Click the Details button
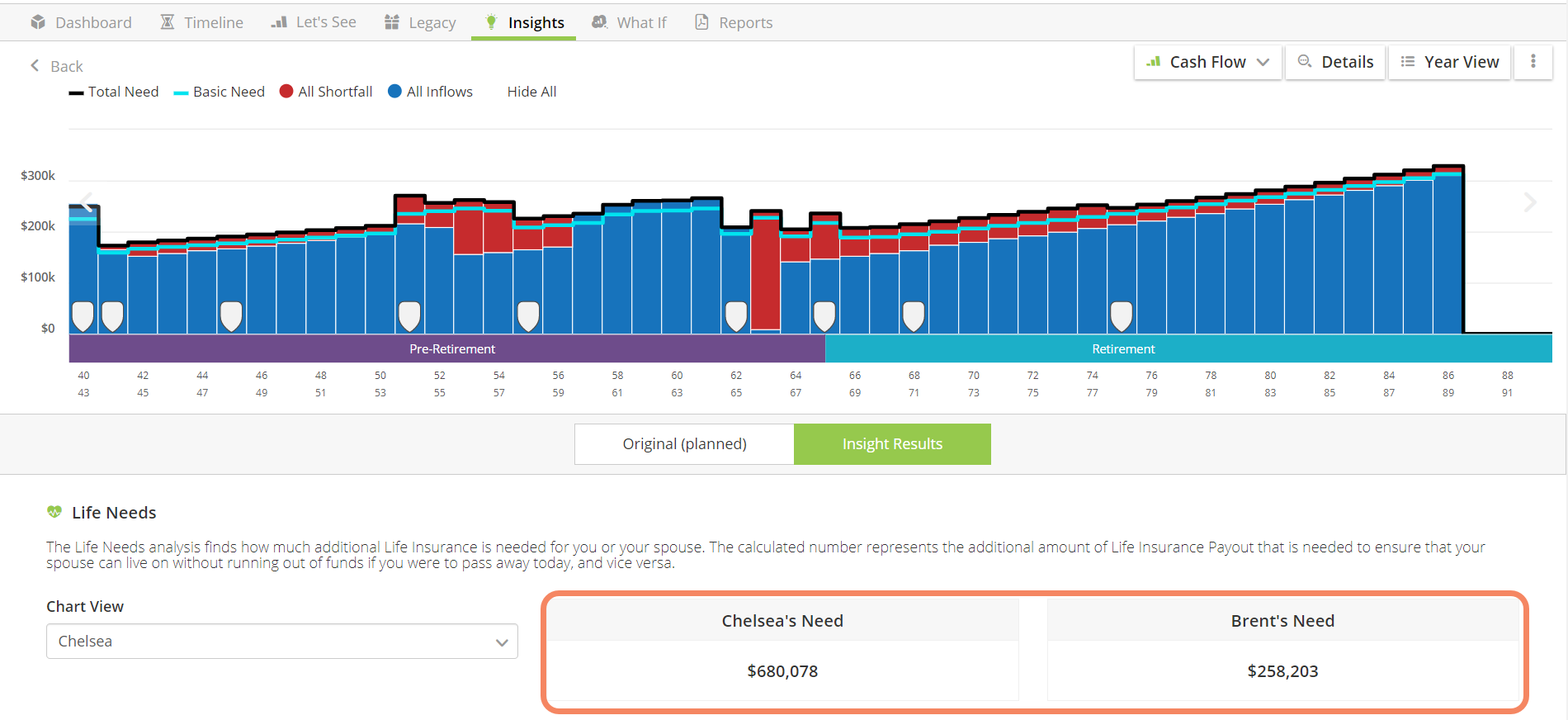Viewport: 1568px width, 720px height. coord(1335,62)
